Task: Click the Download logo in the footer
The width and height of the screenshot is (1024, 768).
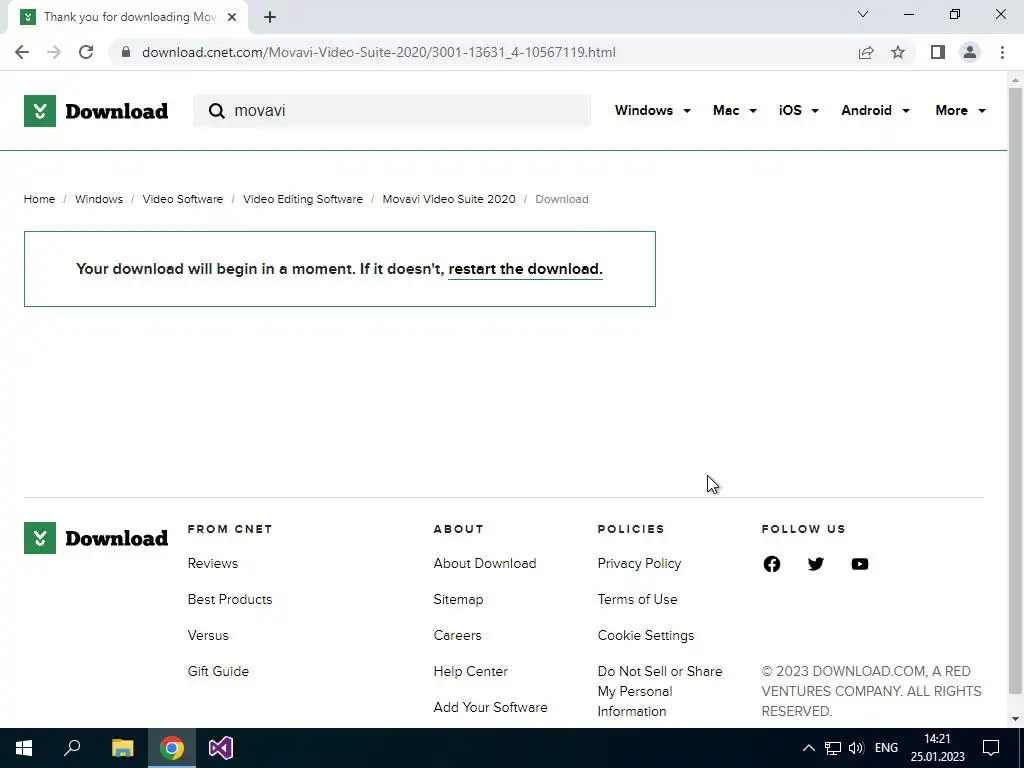Action: click(x=96, y=538)
